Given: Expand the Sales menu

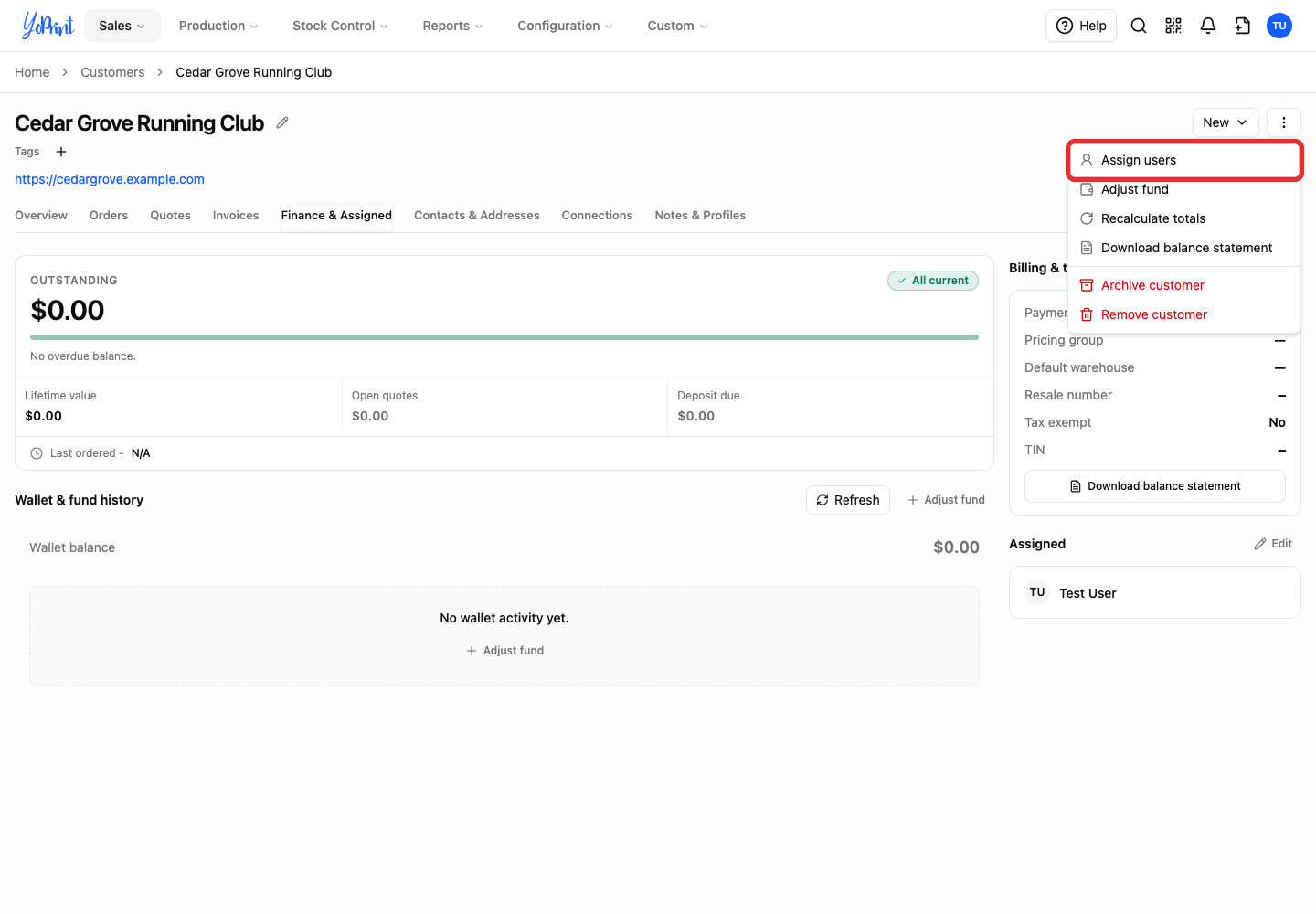Looking at the screenshot, I should [122, 26].
